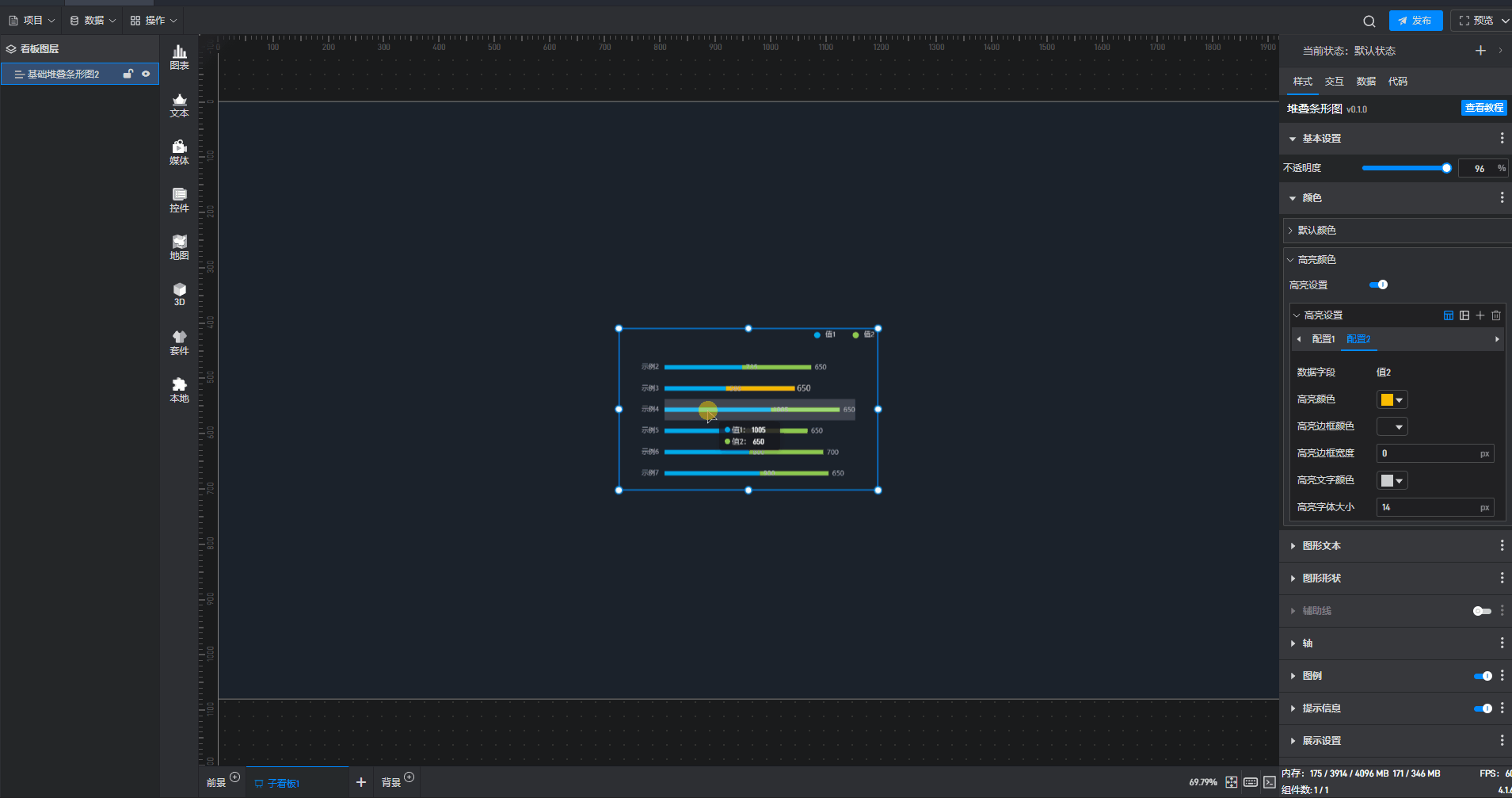Switch to the 代码 tab
Viewport: 1512px width, 798px height.
pyautogui.click(x=1398, y=82)
